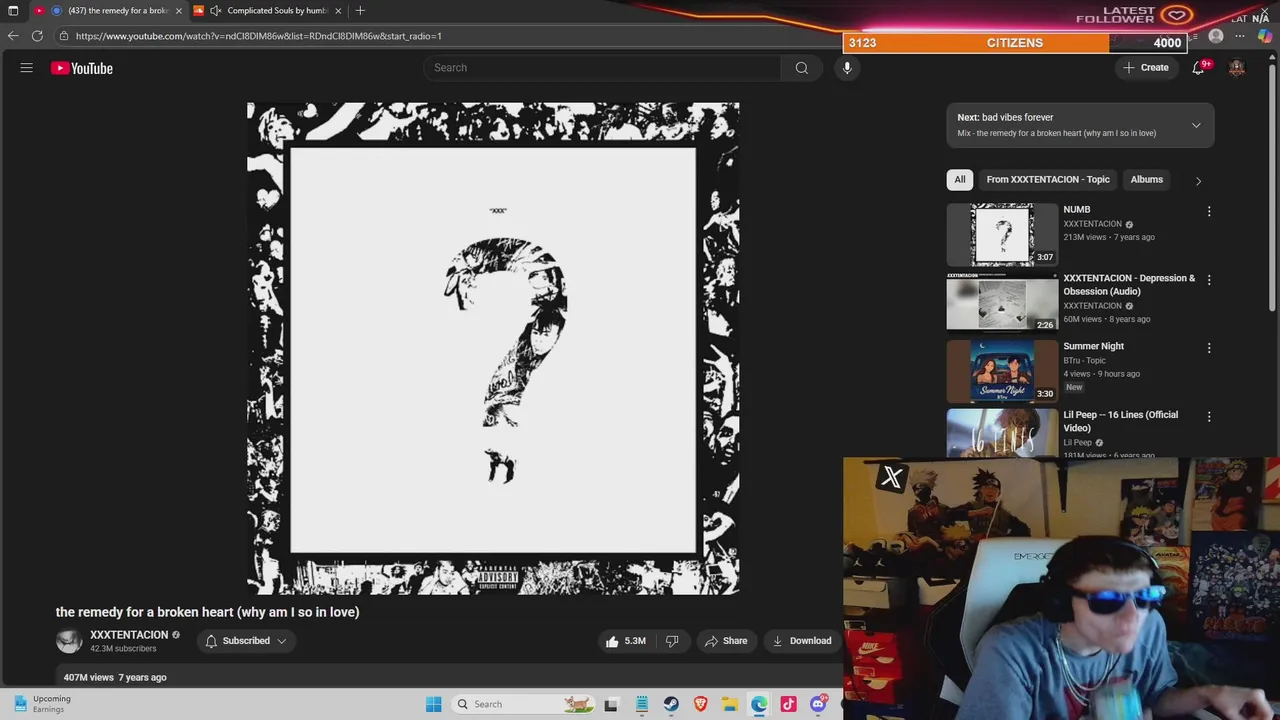Start voice search with microphone icon
The image size is (1280, 720).
[847, 68]
